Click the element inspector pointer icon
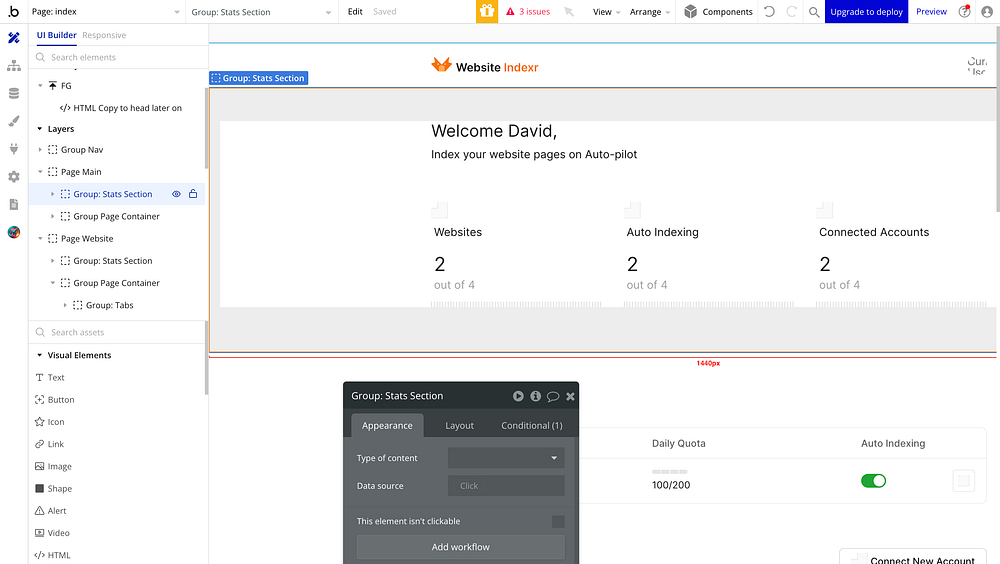Screen dimensions: 1000x564 pyautogui.click(x=569, y=11)
